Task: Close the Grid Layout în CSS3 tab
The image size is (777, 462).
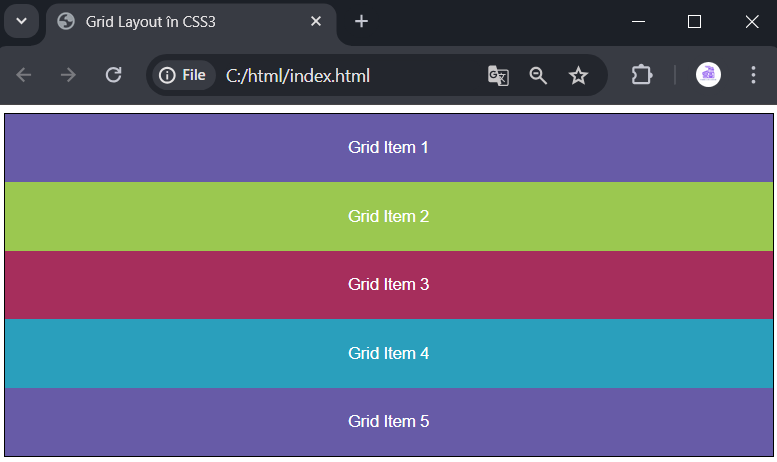Action: 316,21
